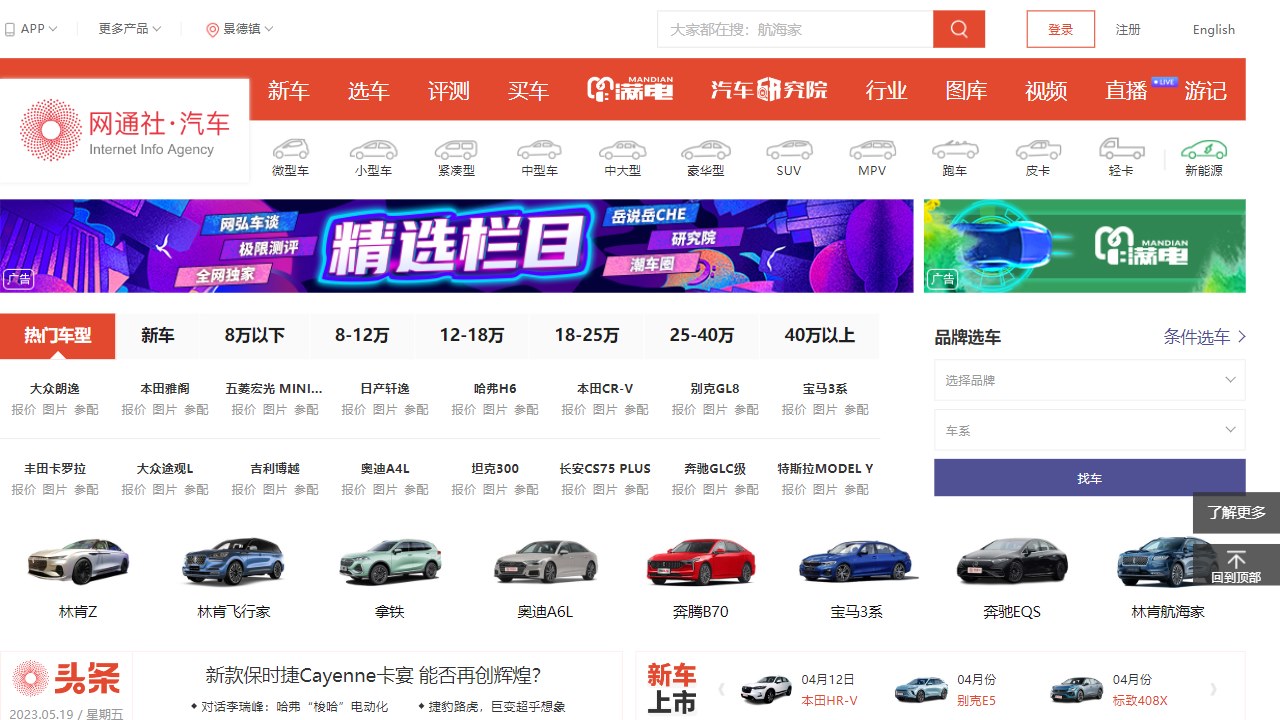Click the 找车 search car button
The width and height of the screenshot is (1280, 720).
(1090, 478)
